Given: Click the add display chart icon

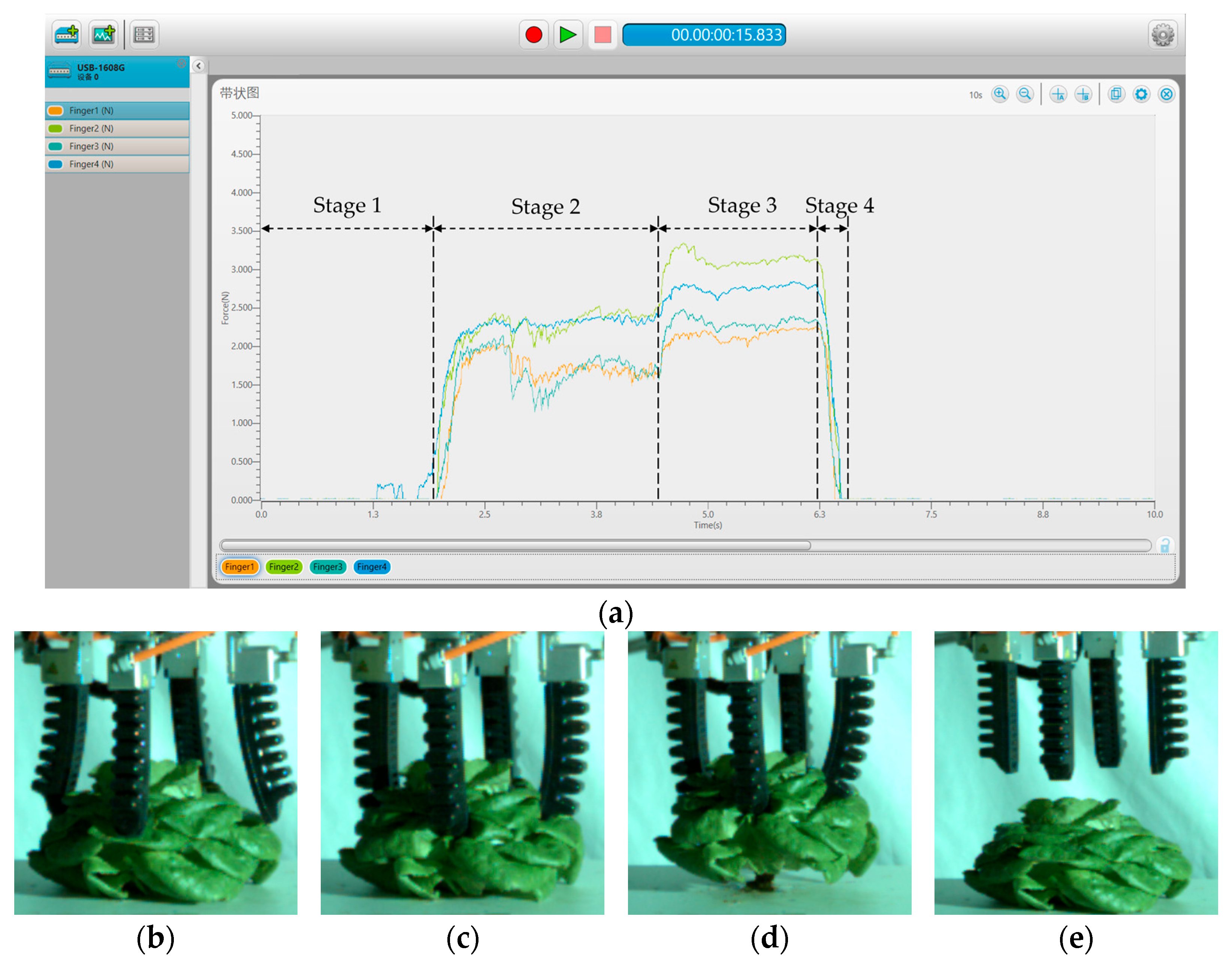Looking at the screenshot, I should tap(104, 34).
